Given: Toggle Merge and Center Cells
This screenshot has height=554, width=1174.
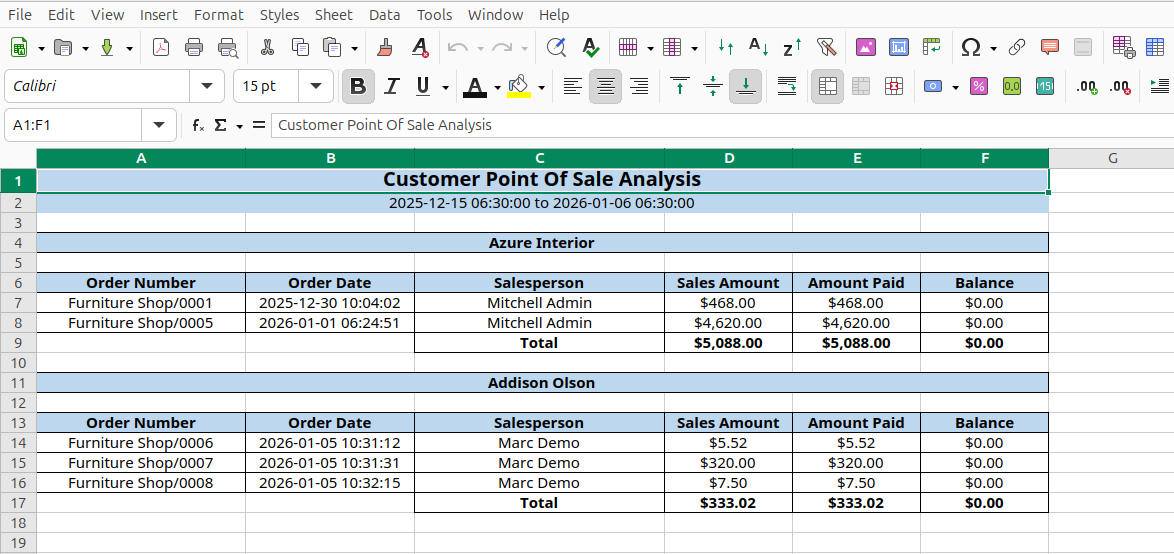Looking at the screenshot, I should 827,87.
